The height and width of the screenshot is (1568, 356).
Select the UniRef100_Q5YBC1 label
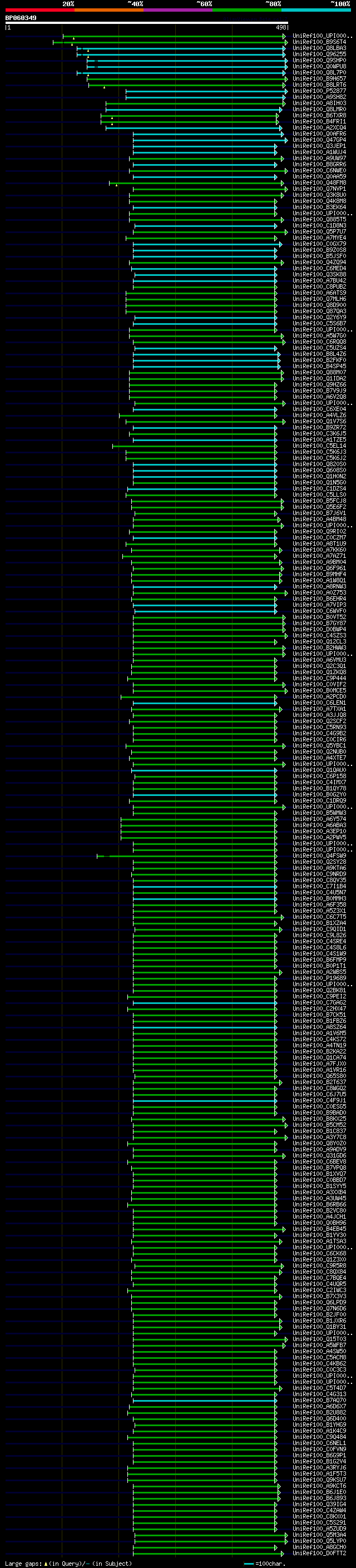[319, 746]
